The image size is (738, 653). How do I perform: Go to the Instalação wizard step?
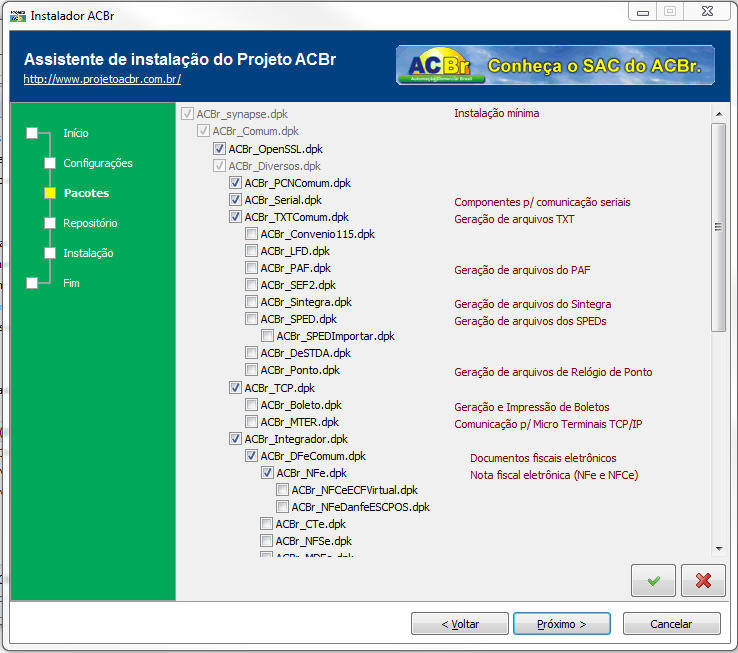click(88, 253)
